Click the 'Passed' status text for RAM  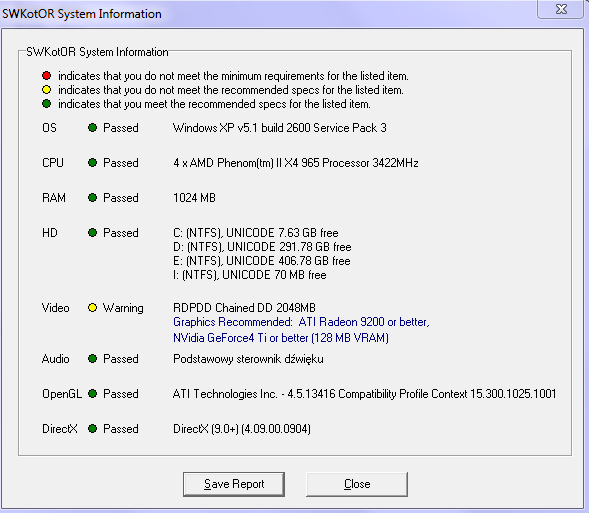(121, 198)
